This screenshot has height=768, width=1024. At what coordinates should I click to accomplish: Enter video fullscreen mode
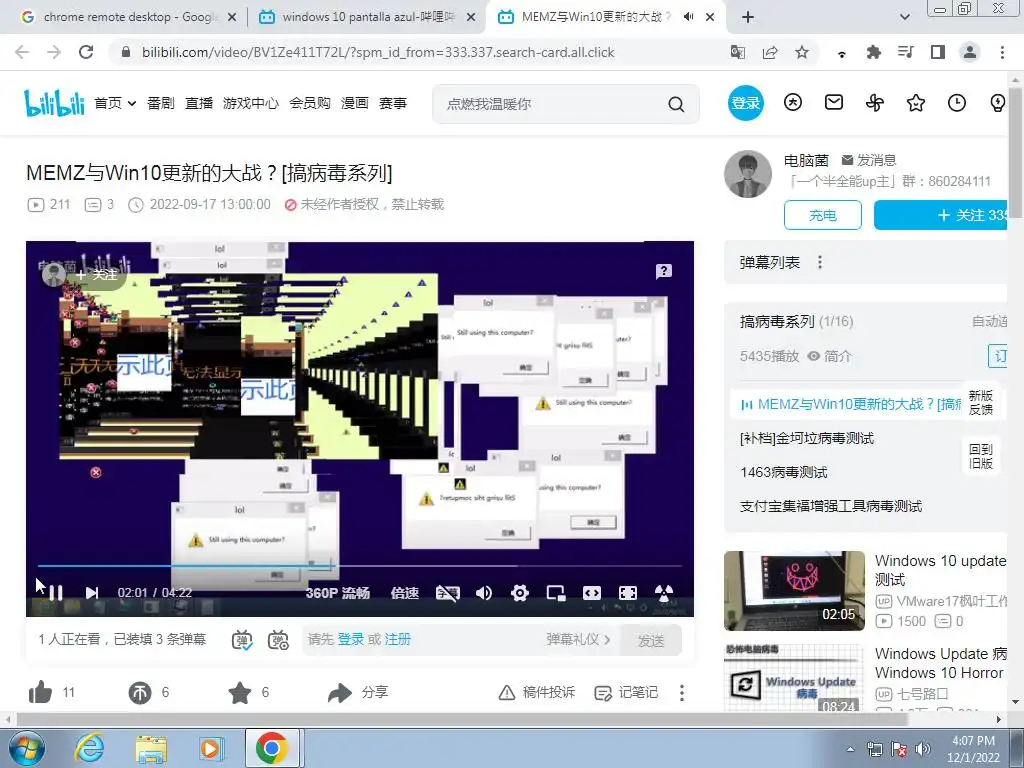tap(628, 593)
